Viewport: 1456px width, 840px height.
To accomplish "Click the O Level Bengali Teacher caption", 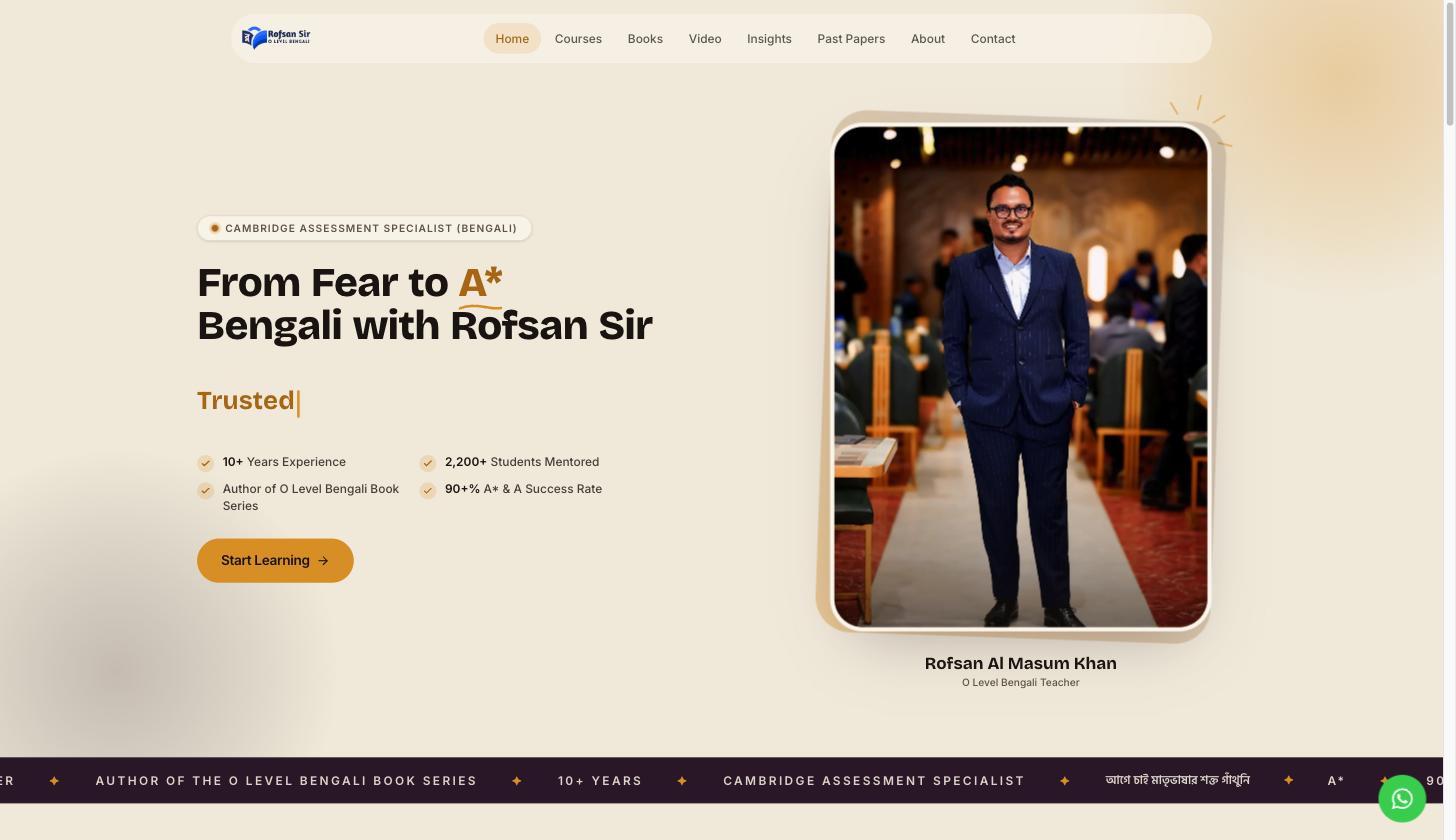I will point(1021,683).
